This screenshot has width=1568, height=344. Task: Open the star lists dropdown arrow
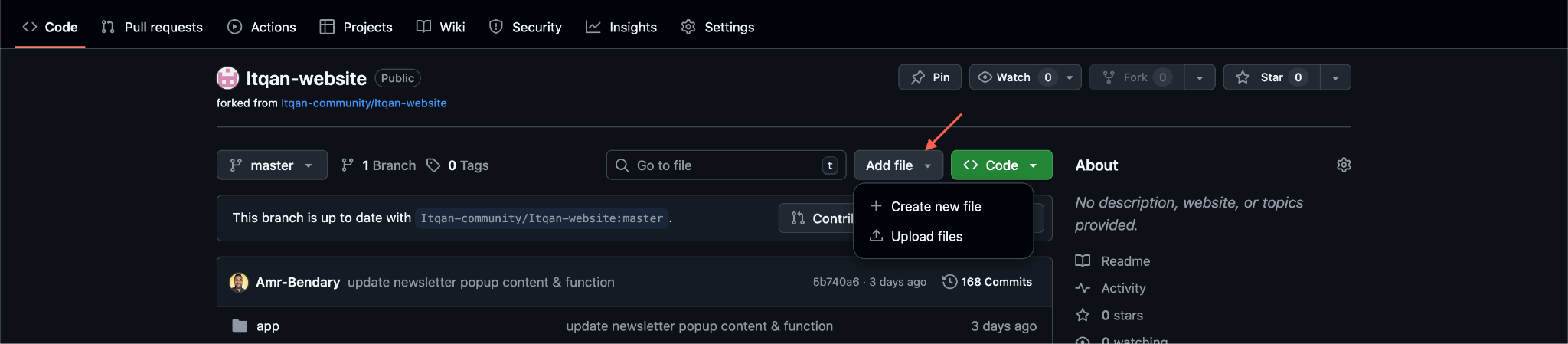point(1335,77)
